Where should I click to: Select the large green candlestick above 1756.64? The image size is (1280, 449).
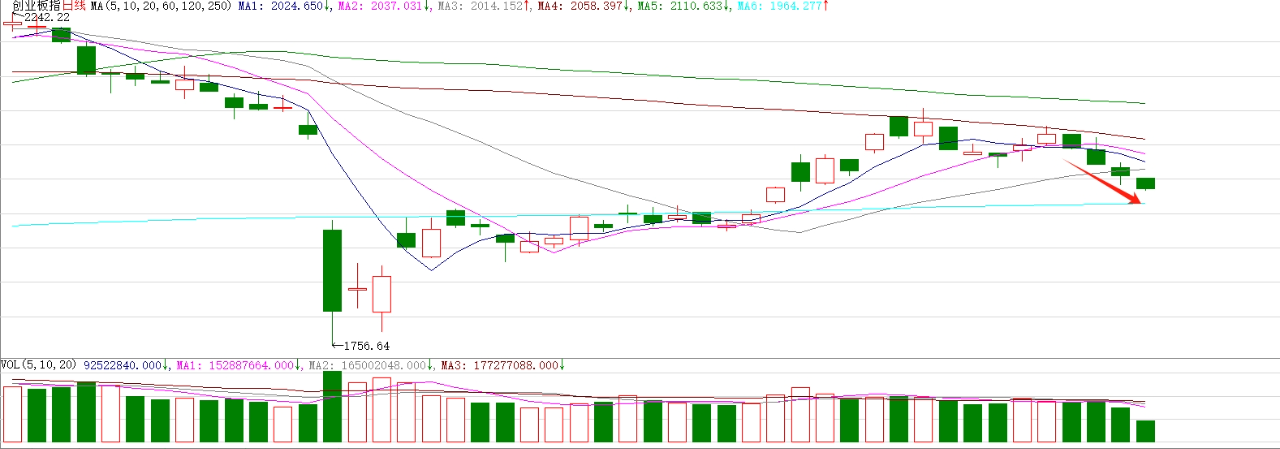coord(332,271)
